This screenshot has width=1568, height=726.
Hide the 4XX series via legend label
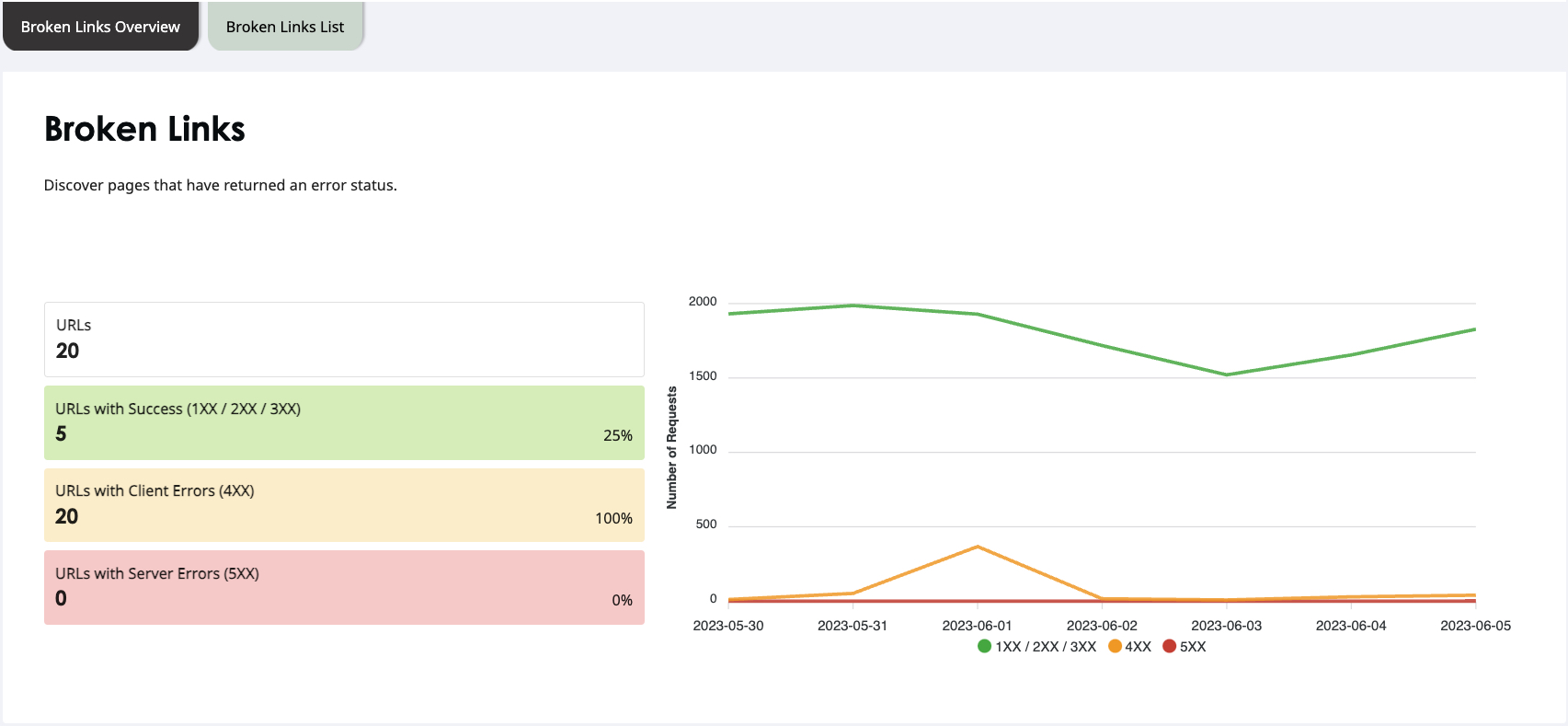(1138, 647)
